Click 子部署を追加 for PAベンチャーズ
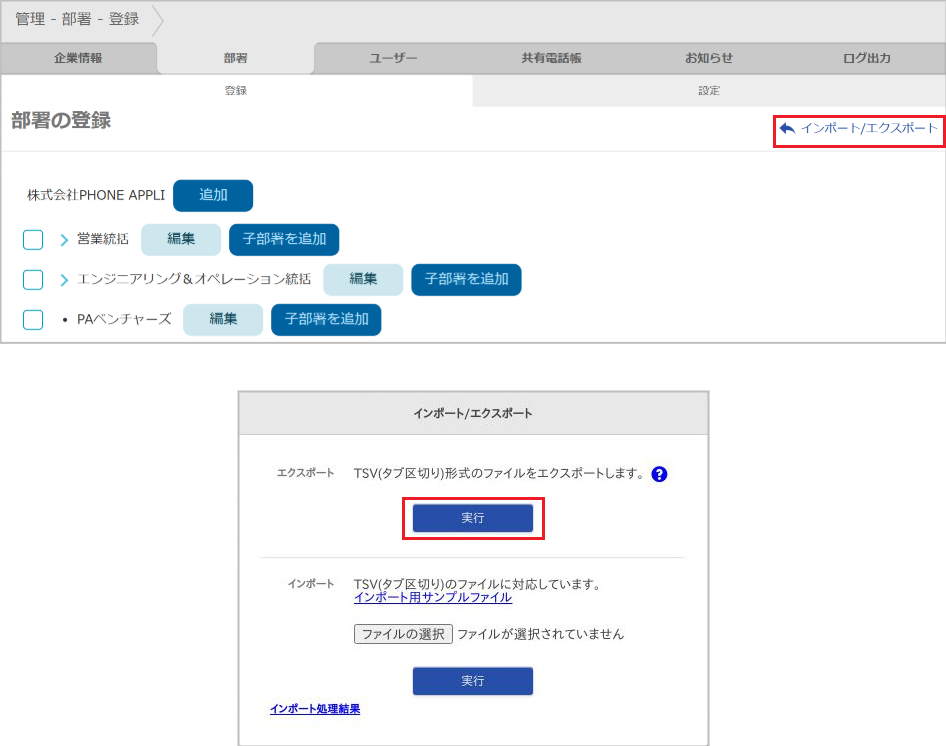Image resolution: width=946 pixels, height=746 pixels. coord(326,319)
